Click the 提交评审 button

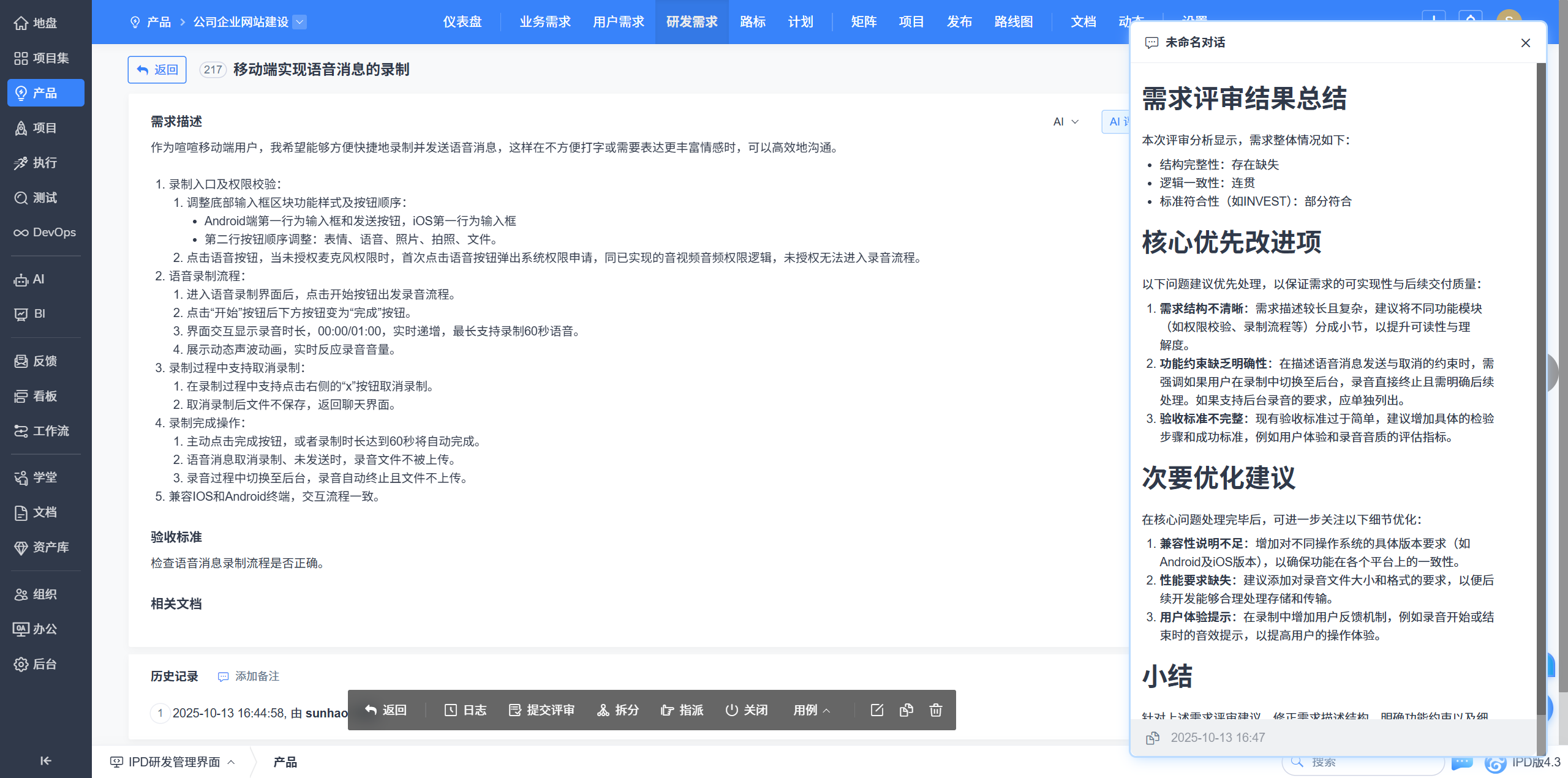(541, 710)
